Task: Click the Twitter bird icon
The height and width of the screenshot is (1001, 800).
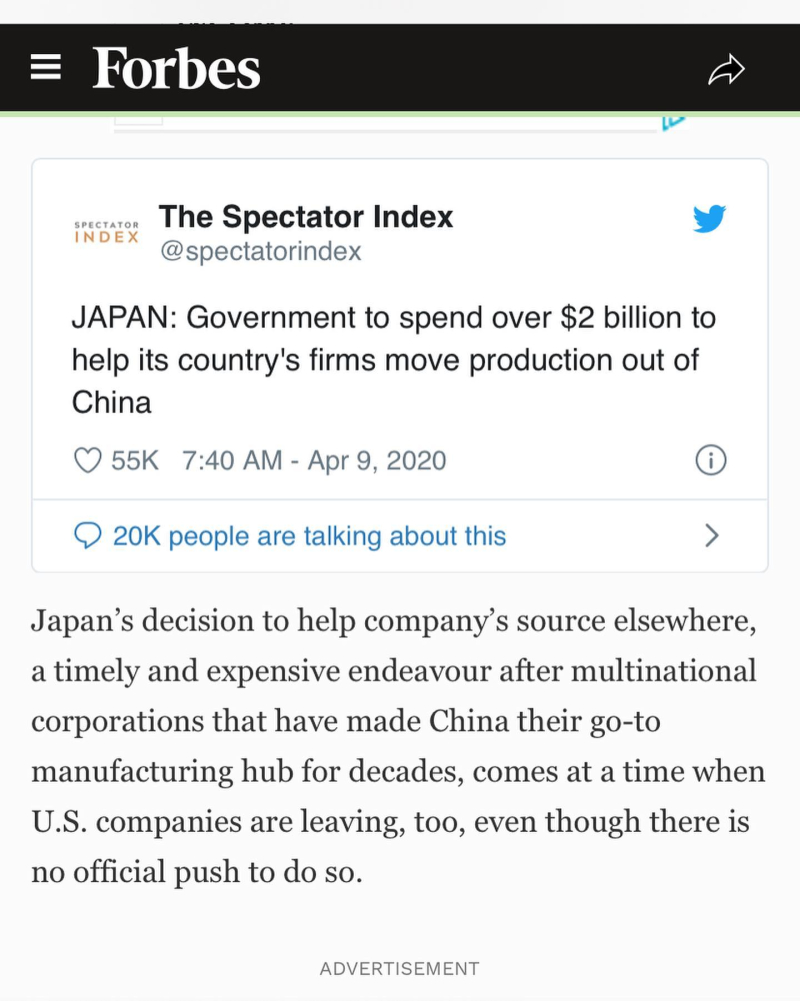Action: [709, 219]
